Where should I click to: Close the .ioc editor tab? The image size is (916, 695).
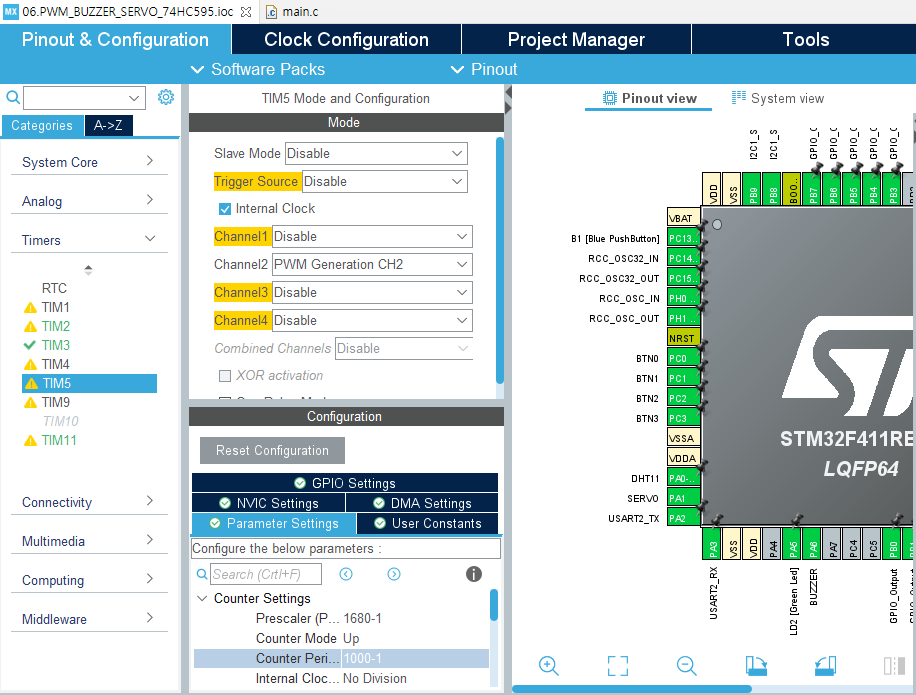(246, 12)
